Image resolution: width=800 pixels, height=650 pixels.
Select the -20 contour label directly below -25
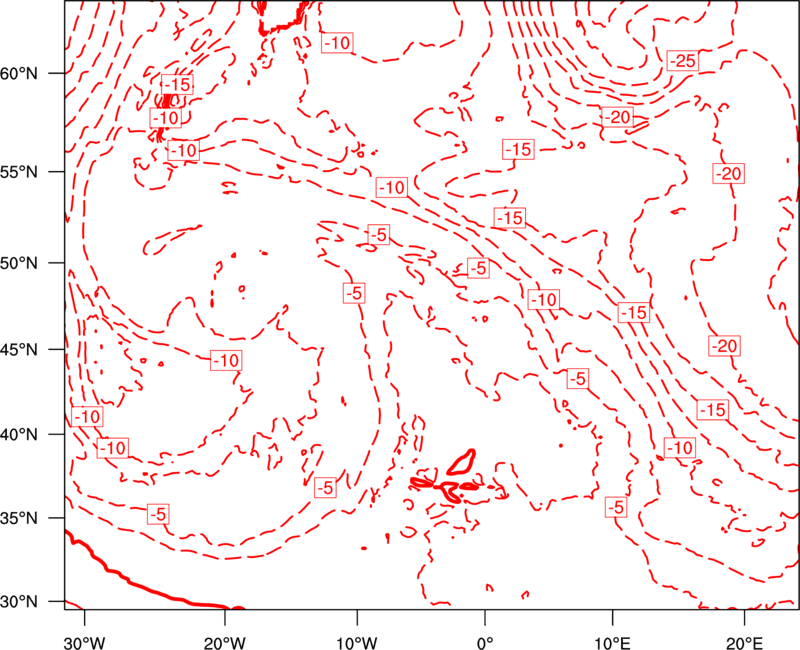pos(618,117)
